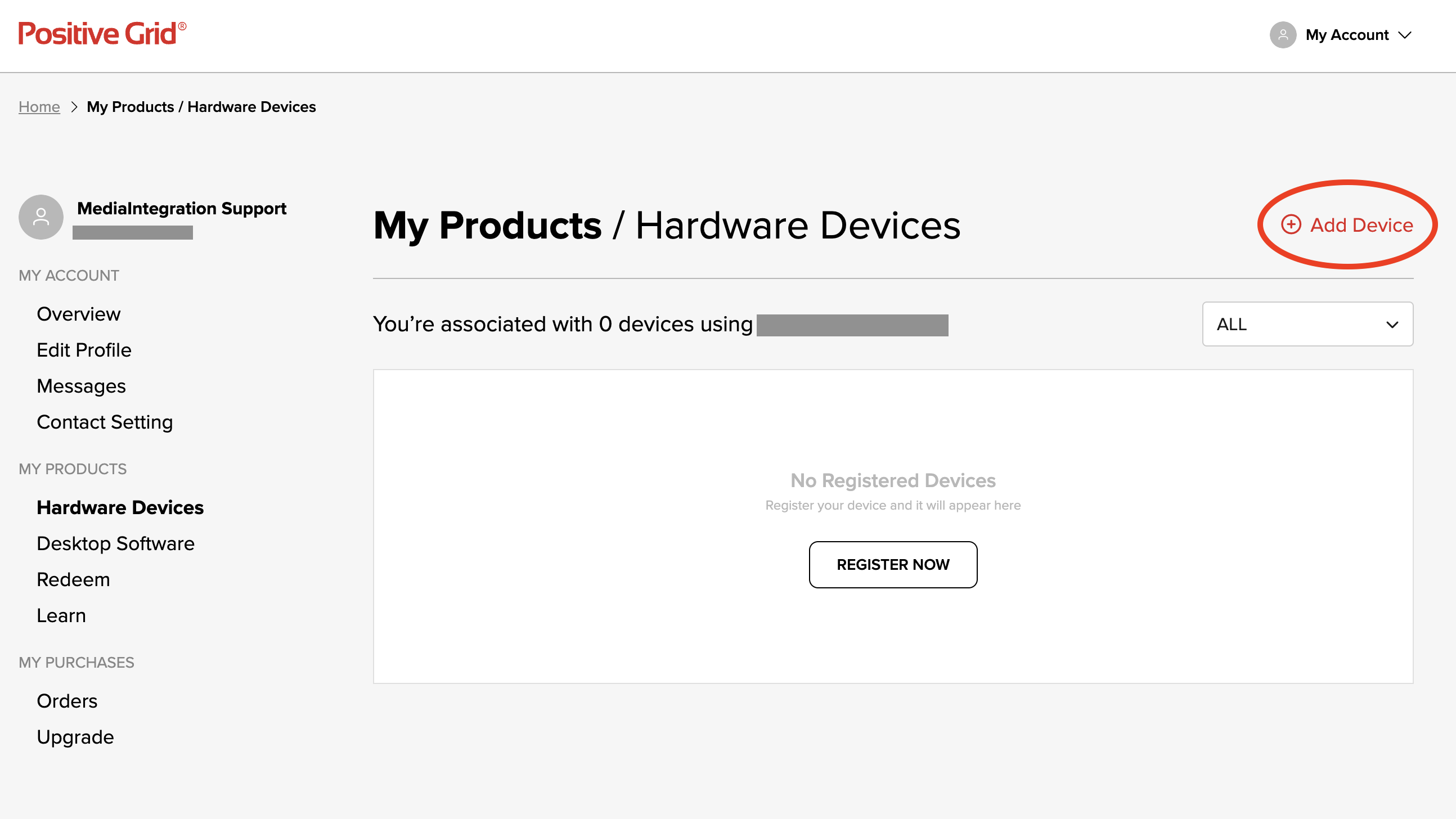Click the Add Device link
Viewport: 1456px width, 819px height.
pyautogui.click(x=1347, y=224)
